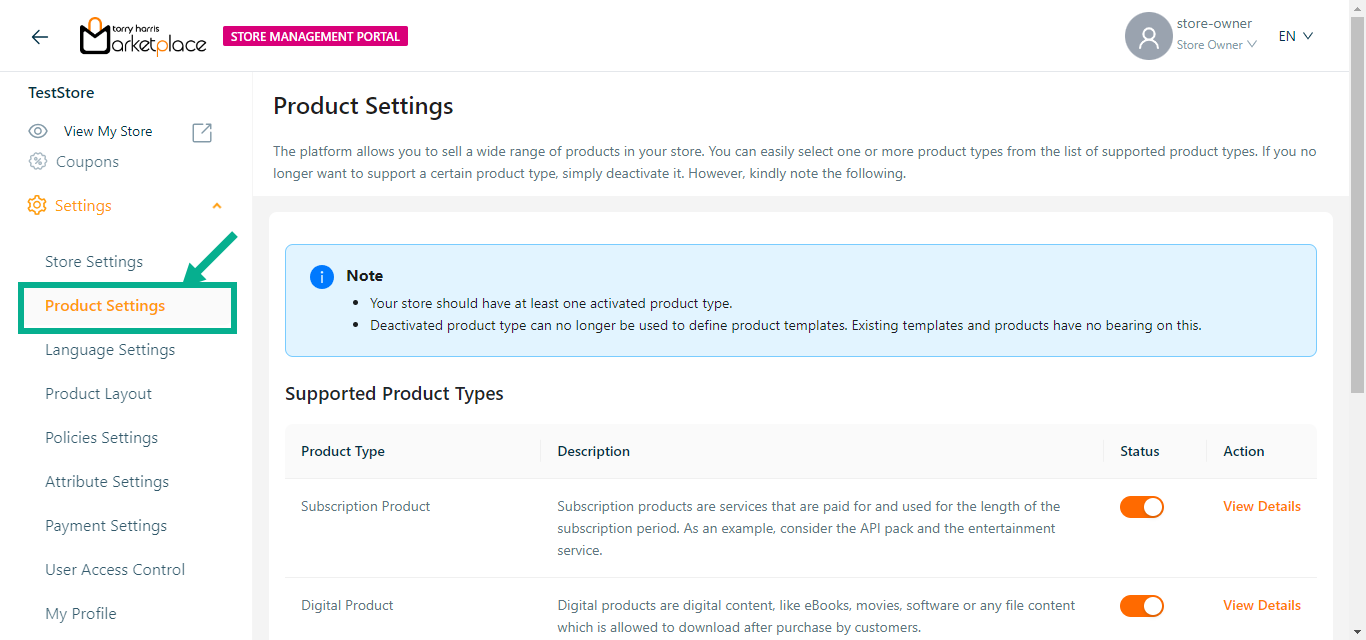Screen dimensions: 1366x640
Task: Click the eye icon beside View My Store
Action: pos(38,131)
